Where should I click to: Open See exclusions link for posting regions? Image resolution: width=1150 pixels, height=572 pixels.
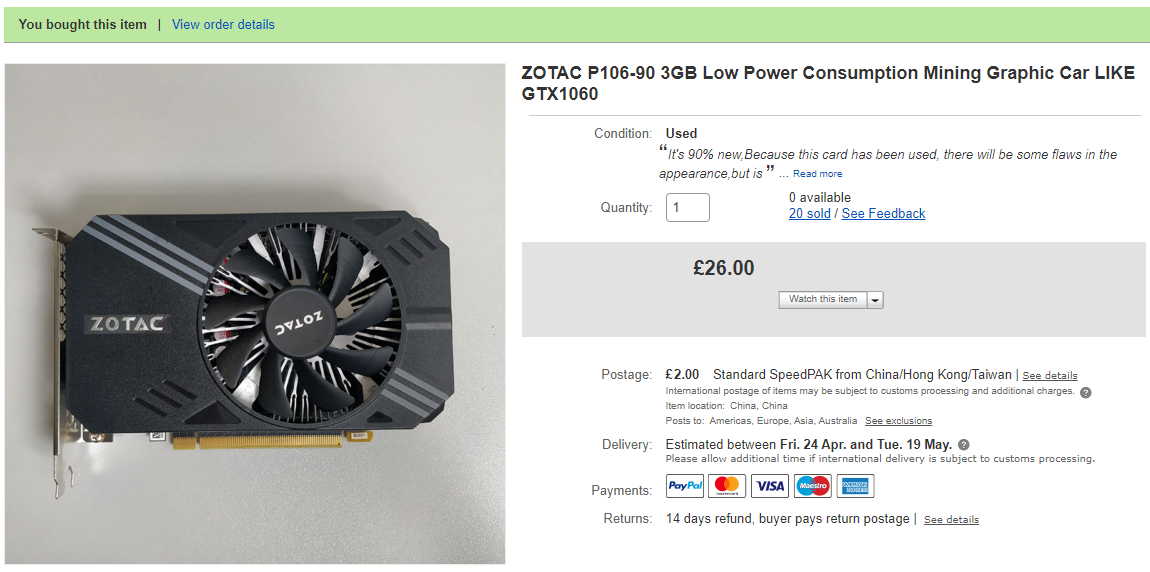898,421
